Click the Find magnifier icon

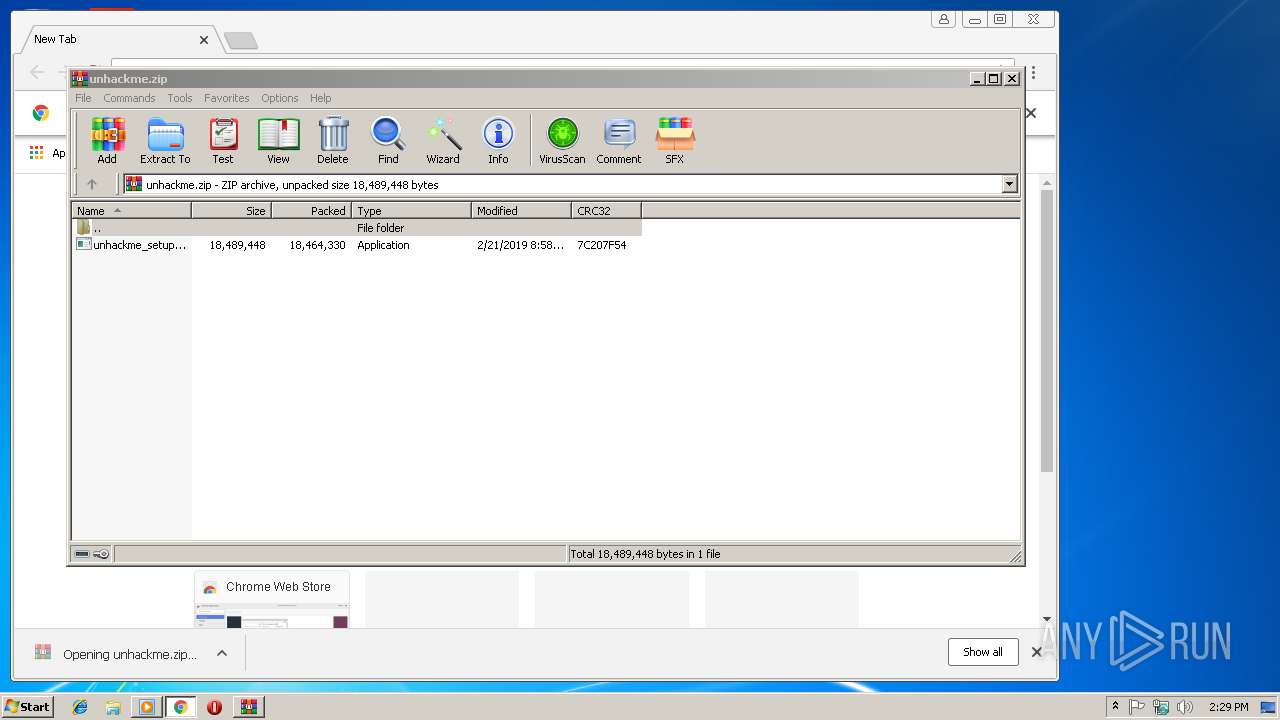click(388, 141)
